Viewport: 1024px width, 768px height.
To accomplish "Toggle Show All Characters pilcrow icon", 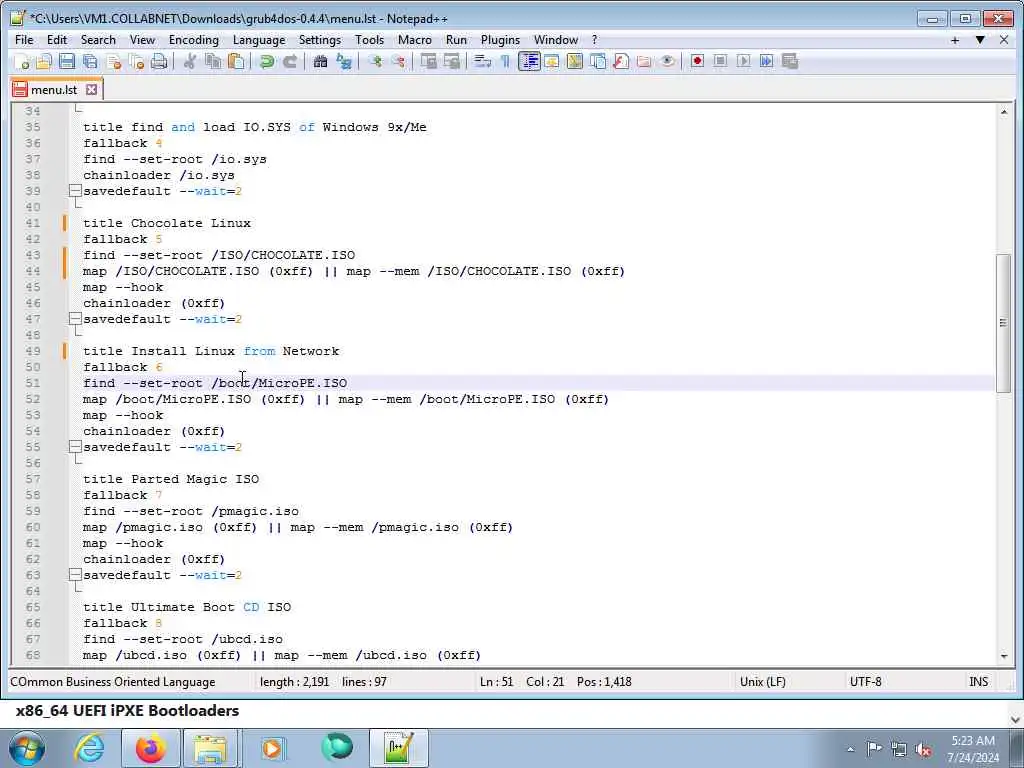I will click(x=505, y=61).
